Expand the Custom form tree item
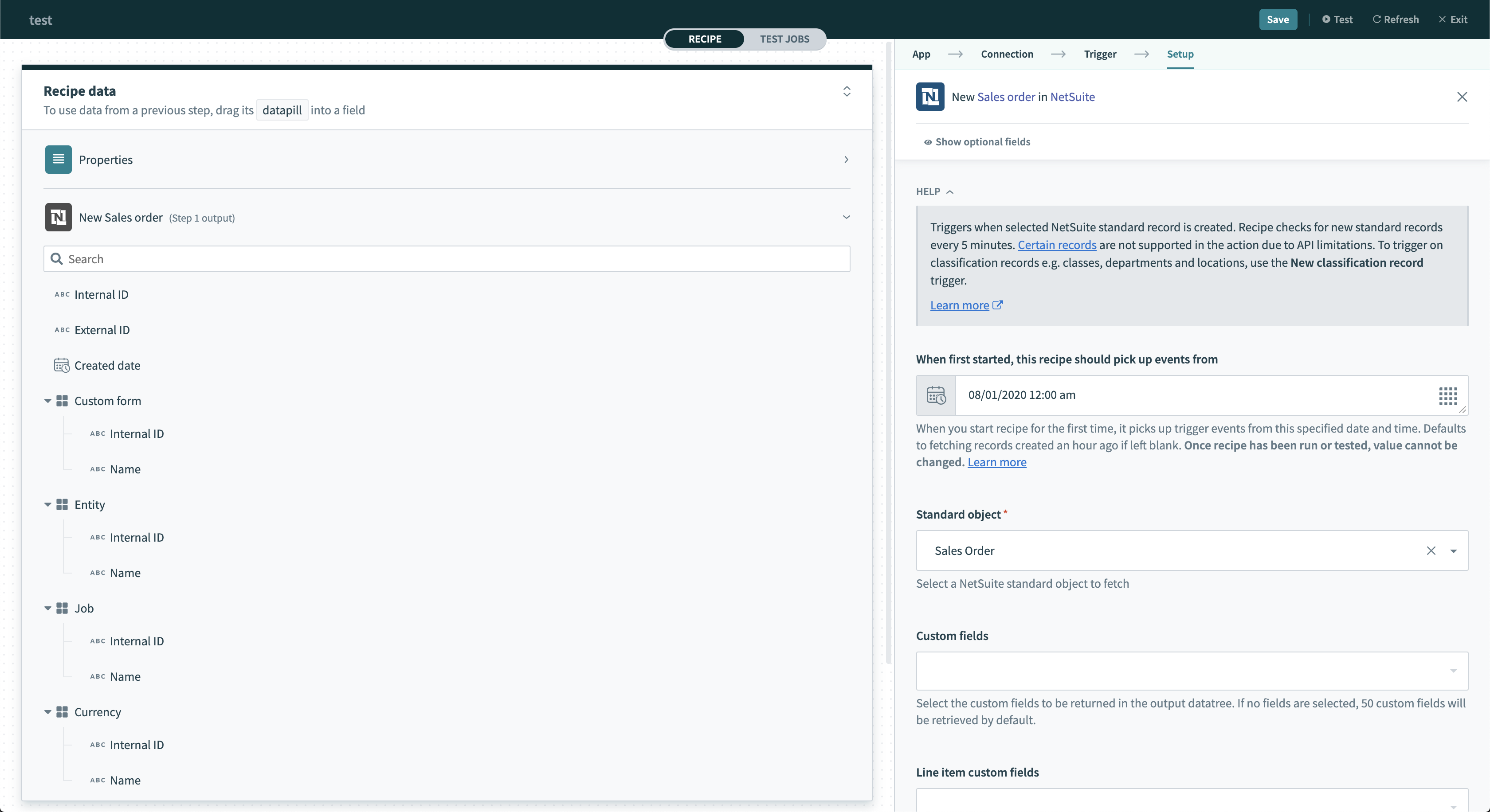Viewport: 1490px width, 812px height. click(x=47, y=400)
